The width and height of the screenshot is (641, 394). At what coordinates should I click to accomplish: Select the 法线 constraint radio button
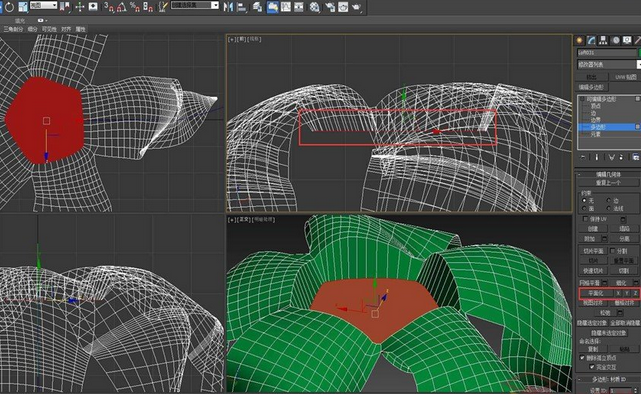click(609, 208)
